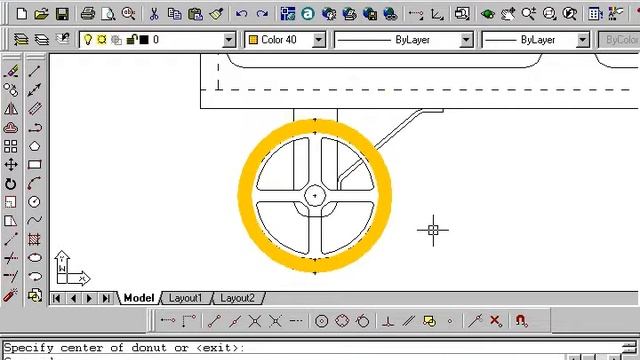Click the last-tab navigation arrow
640x360 pixels.
pos(106,298)
